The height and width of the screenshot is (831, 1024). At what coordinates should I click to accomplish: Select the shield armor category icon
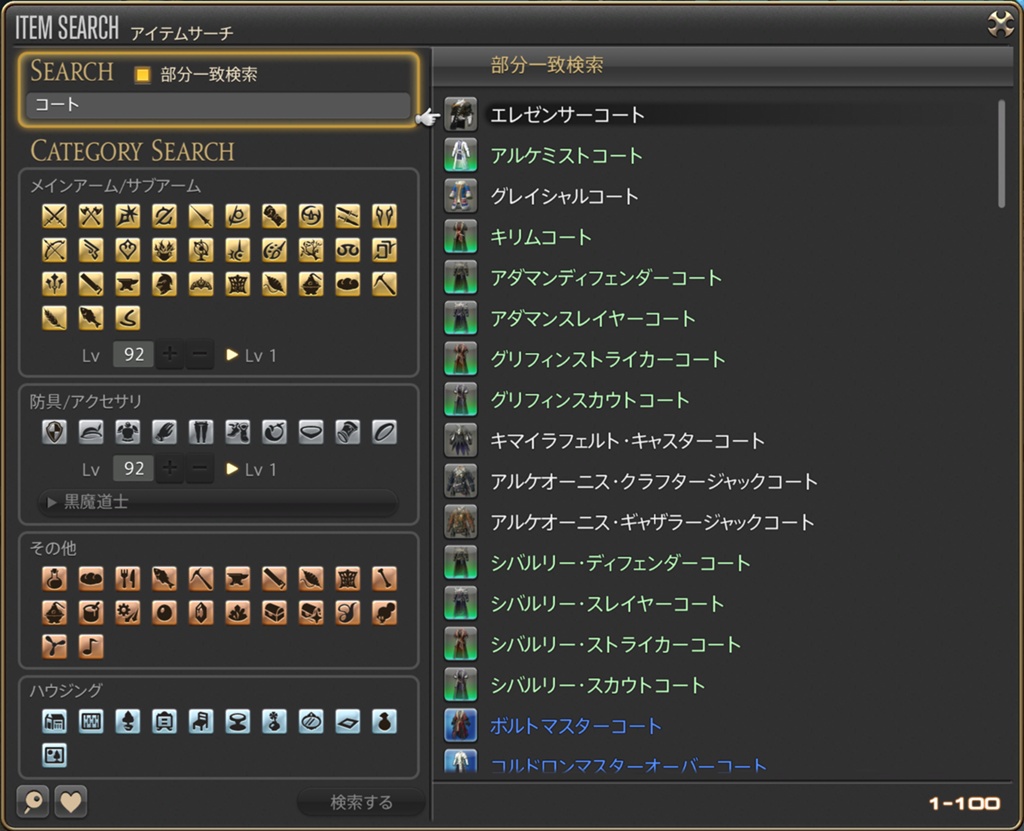54,432
